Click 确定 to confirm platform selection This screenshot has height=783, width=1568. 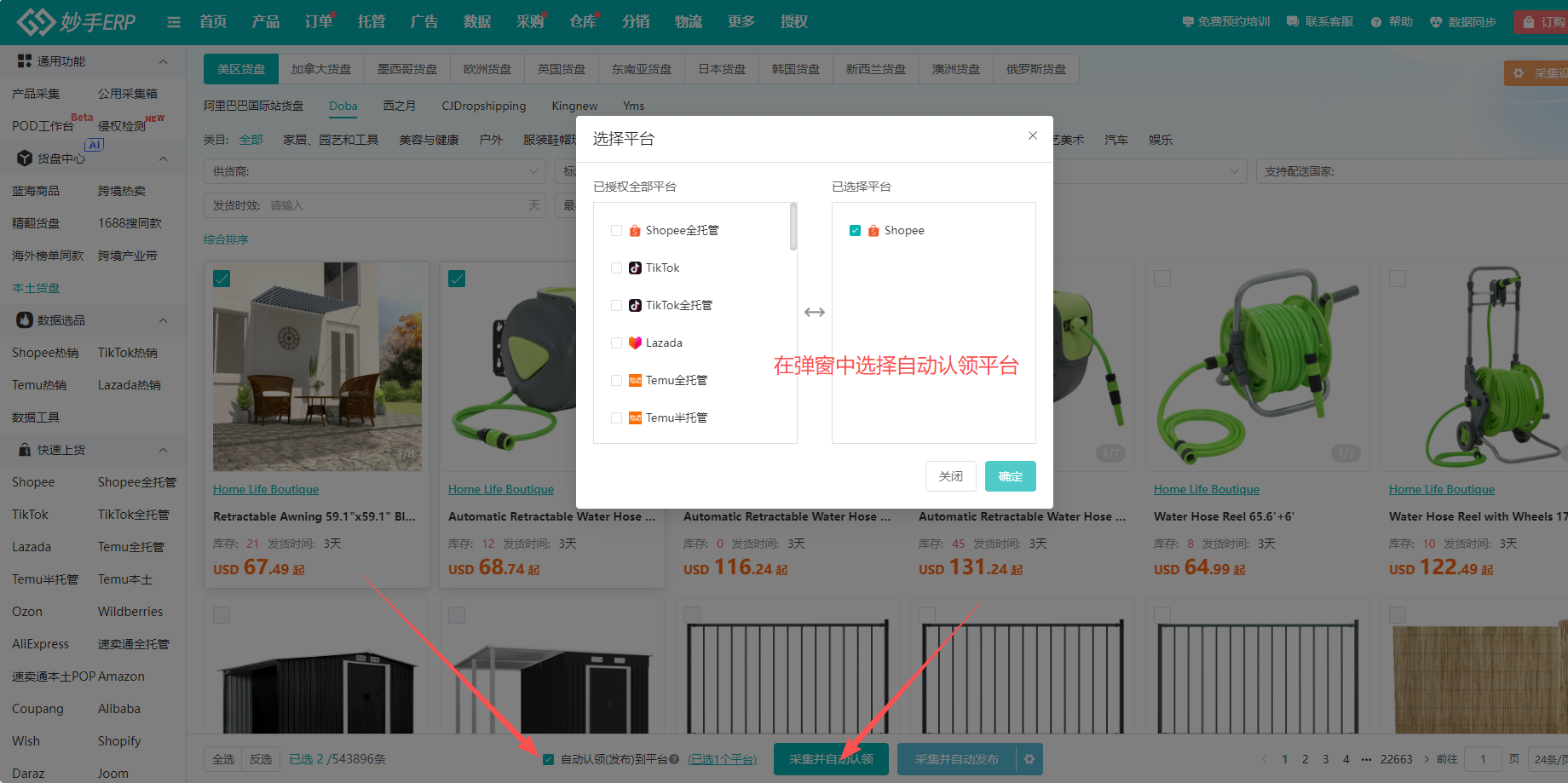point(1011,476)
